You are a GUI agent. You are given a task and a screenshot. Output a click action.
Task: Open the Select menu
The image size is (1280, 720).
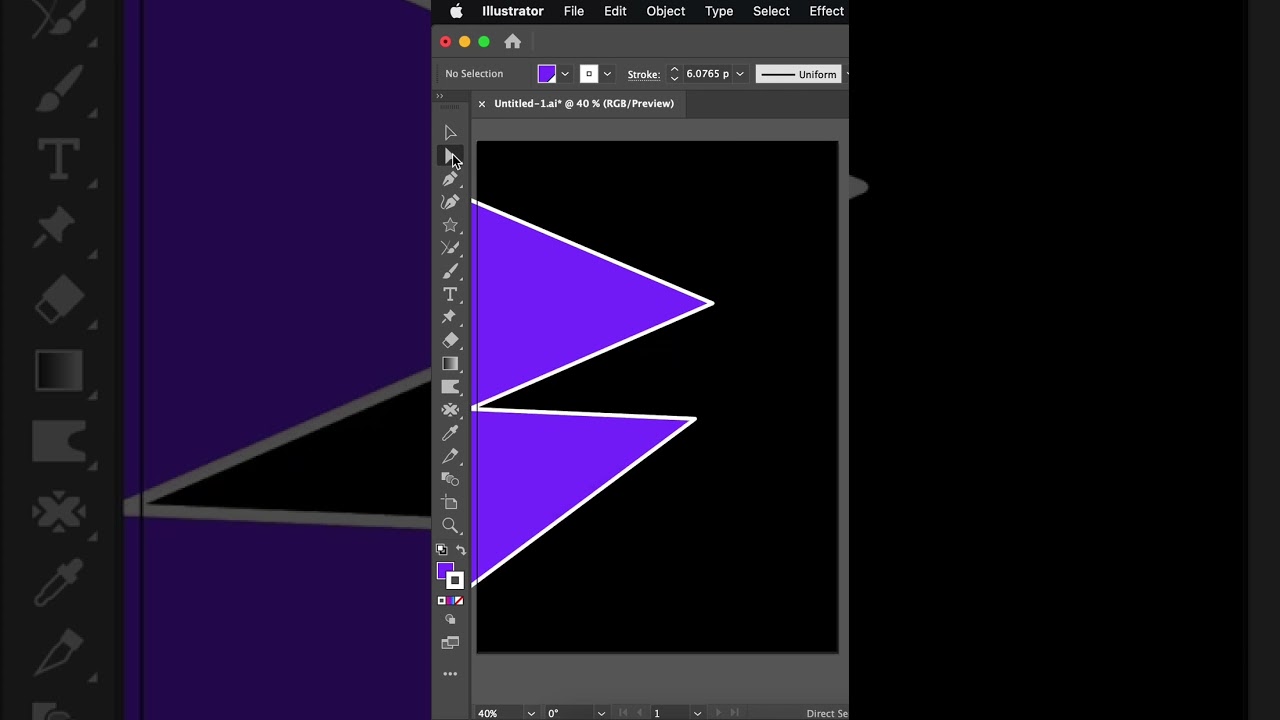tap(771, 11)
